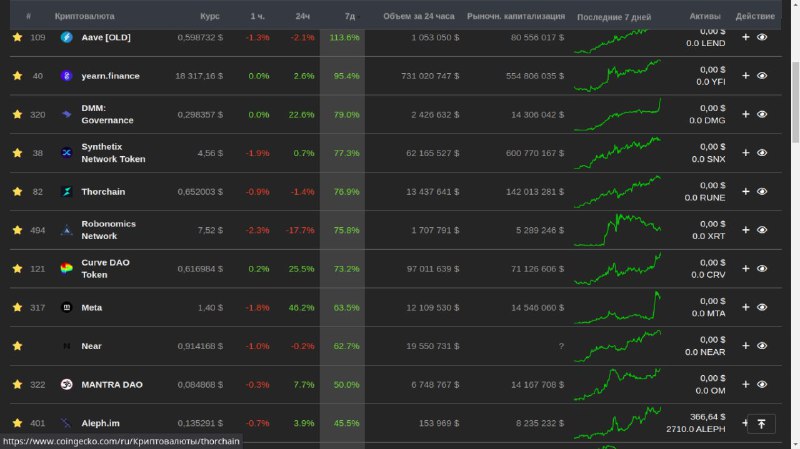Image resolution: width=800 pixels, height=449 pixels.
Task: Sort by the Курс price column
Action: 210,16
